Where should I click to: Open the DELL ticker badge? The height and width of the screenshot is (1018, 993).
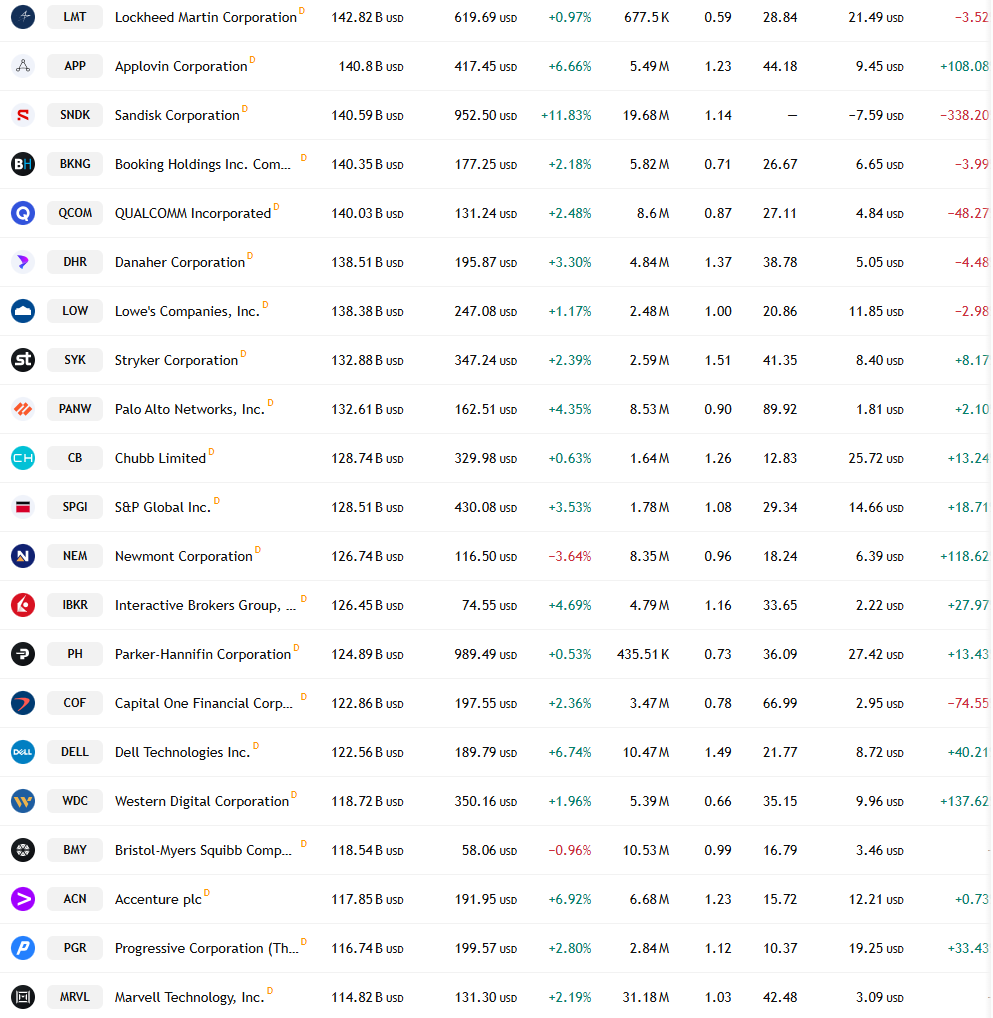click(75, 752)
